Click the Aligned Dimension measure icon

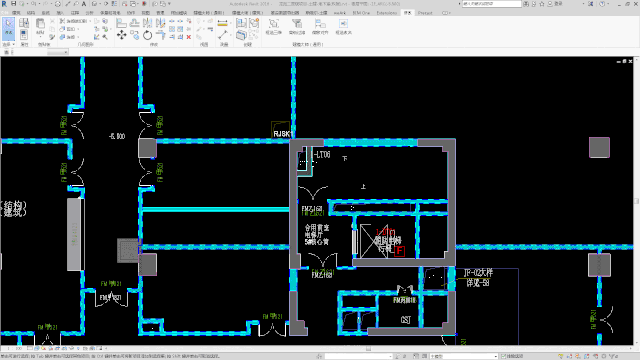point(222,23)
